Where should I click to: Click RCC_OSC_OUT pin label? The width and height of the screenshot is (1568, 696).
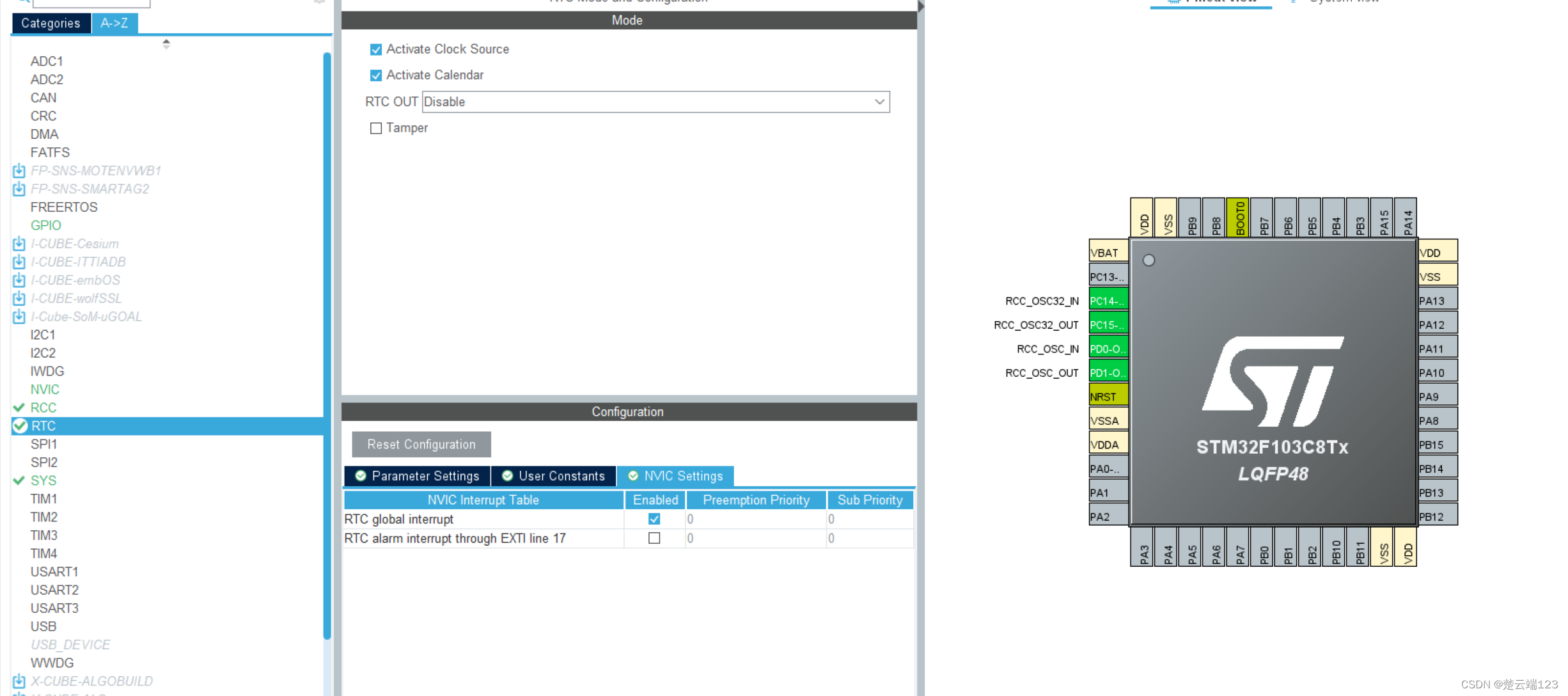(1042, 373)
